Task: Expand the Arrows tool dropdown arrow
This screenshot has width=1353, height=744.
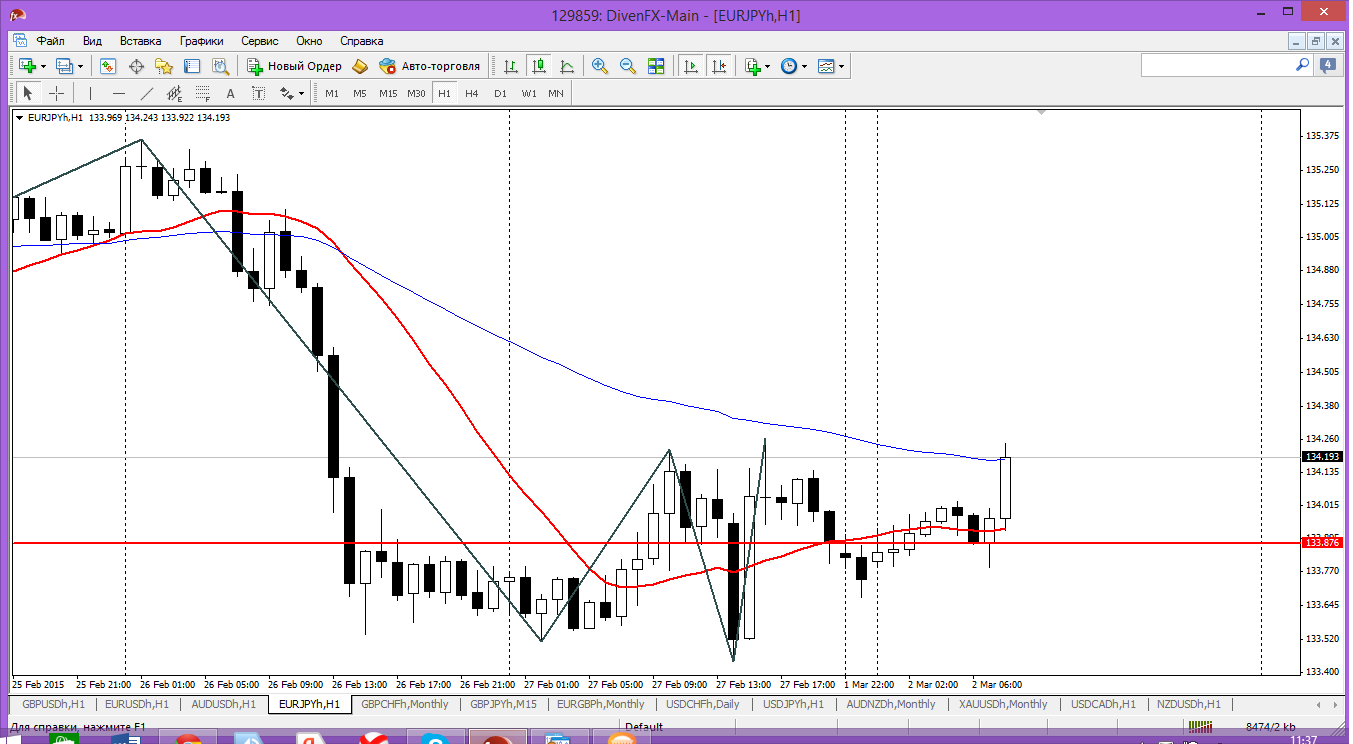Action: [301, 93]
